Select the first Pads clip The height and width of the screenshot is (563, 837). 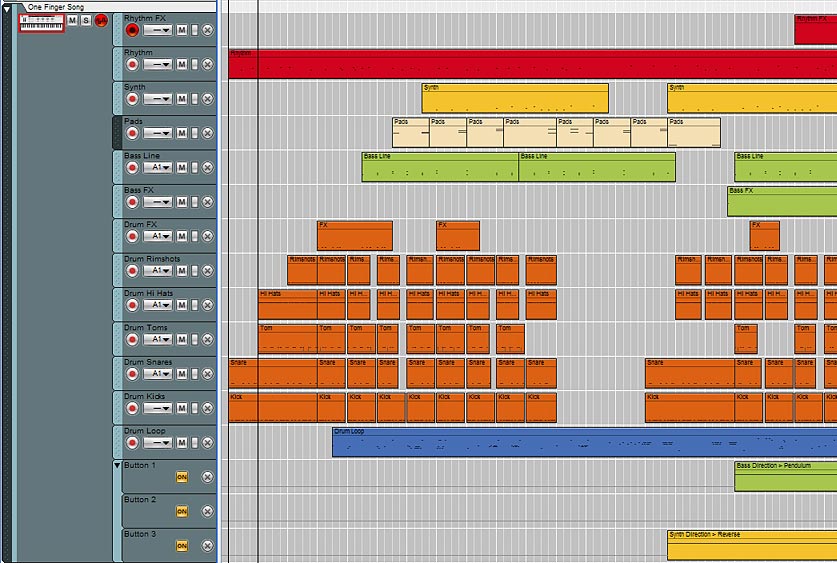tap(410, 133)
